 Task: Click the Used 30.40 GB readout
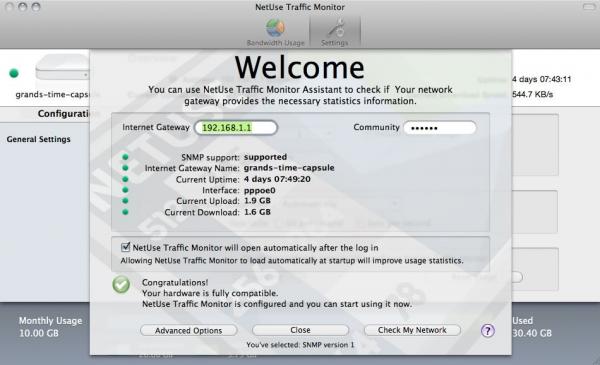(x=532, y=327)
